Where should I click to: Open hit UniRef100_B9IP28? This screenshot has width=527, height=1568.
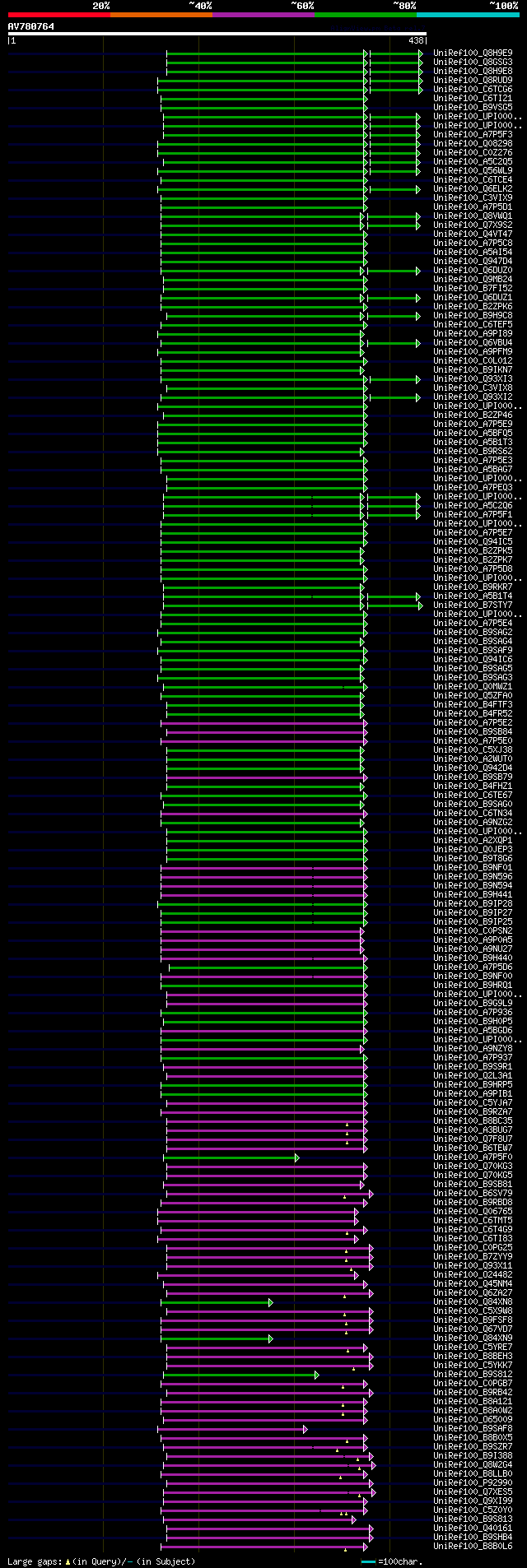pos(473,903)
